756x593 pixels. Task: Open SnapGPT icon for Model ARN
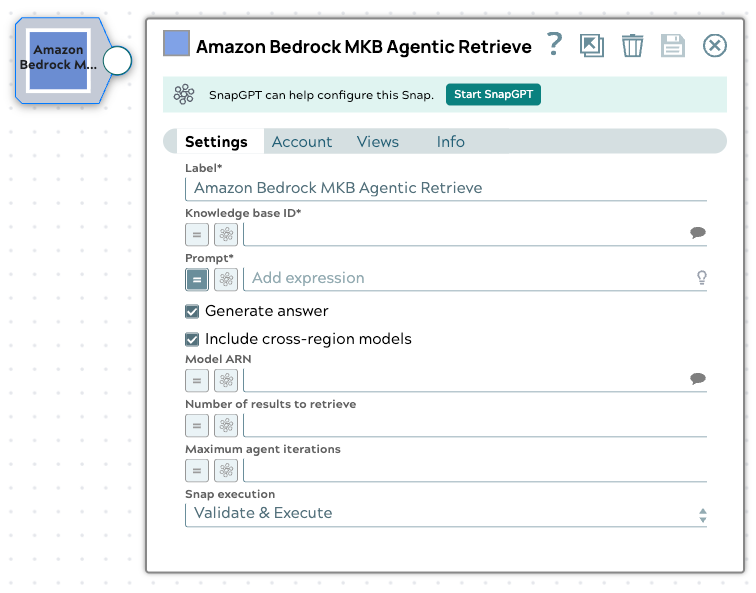pos(226,381)
